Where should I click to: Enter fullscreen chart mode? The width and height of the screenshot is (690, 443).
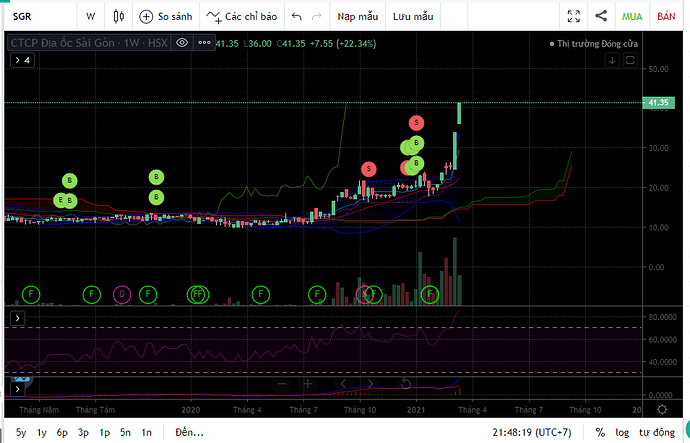click(573, 17)
